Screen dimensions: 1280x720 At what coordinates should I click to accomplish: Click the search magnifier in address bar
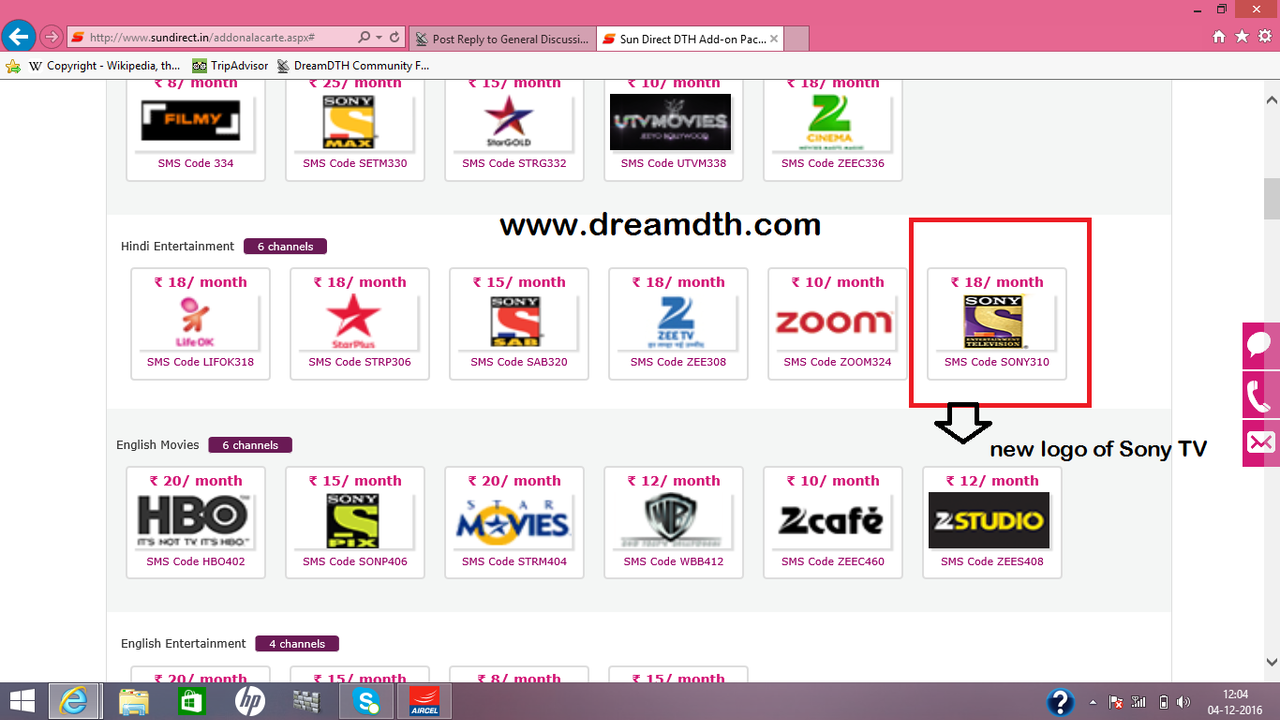(x=364, y=38)
